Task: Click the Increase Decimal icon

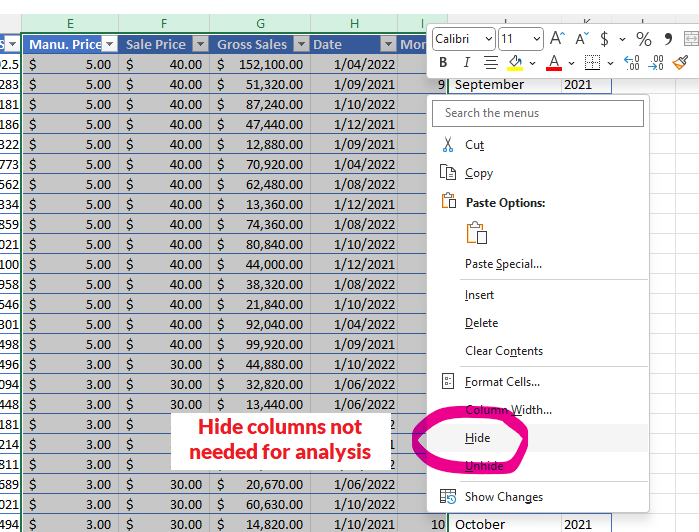Action: [x=631, y=63]
